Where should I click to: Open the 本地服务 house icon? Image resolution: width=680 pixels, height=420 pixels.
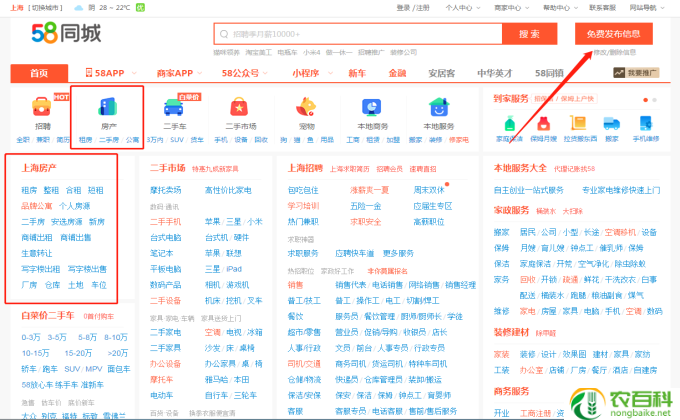(438, 107)
